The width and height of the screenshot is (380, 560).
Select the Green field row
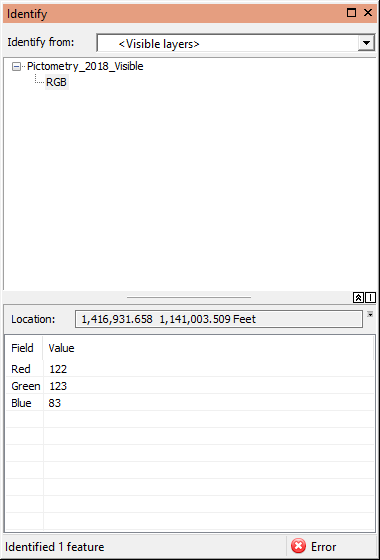[190, 386]
